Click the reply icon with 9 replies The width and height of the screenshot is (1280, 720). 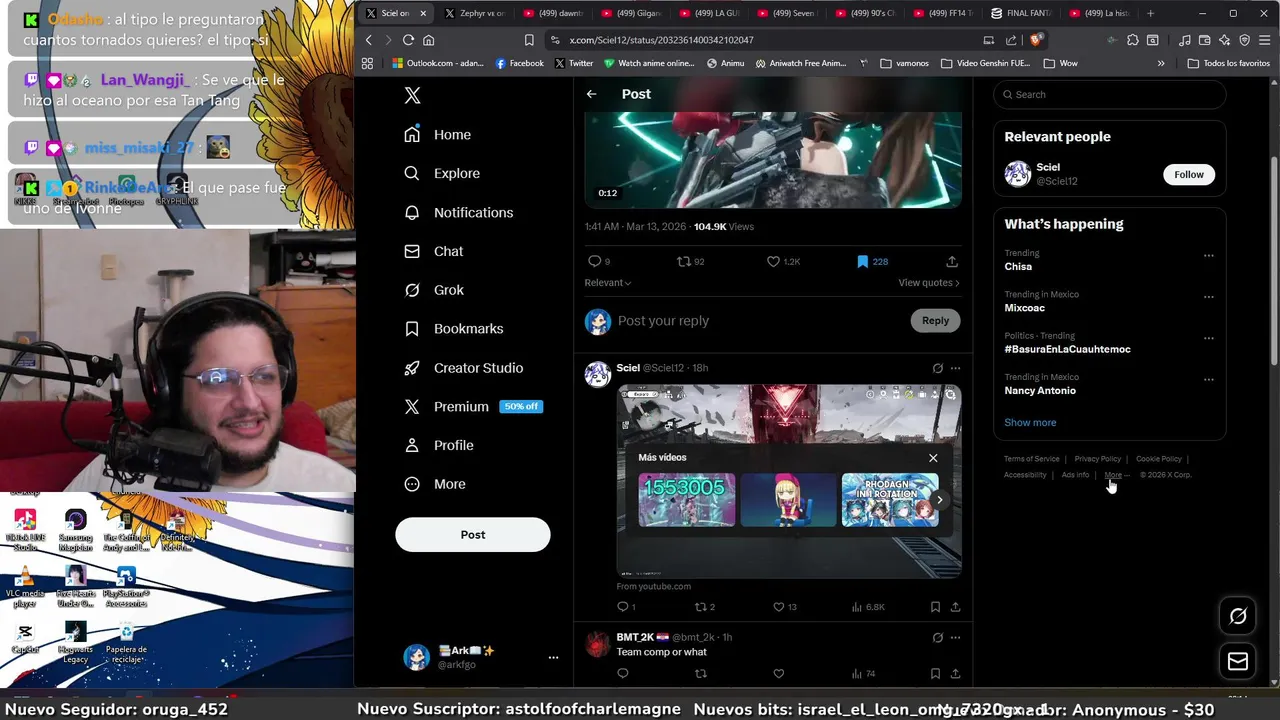point(599,261)
